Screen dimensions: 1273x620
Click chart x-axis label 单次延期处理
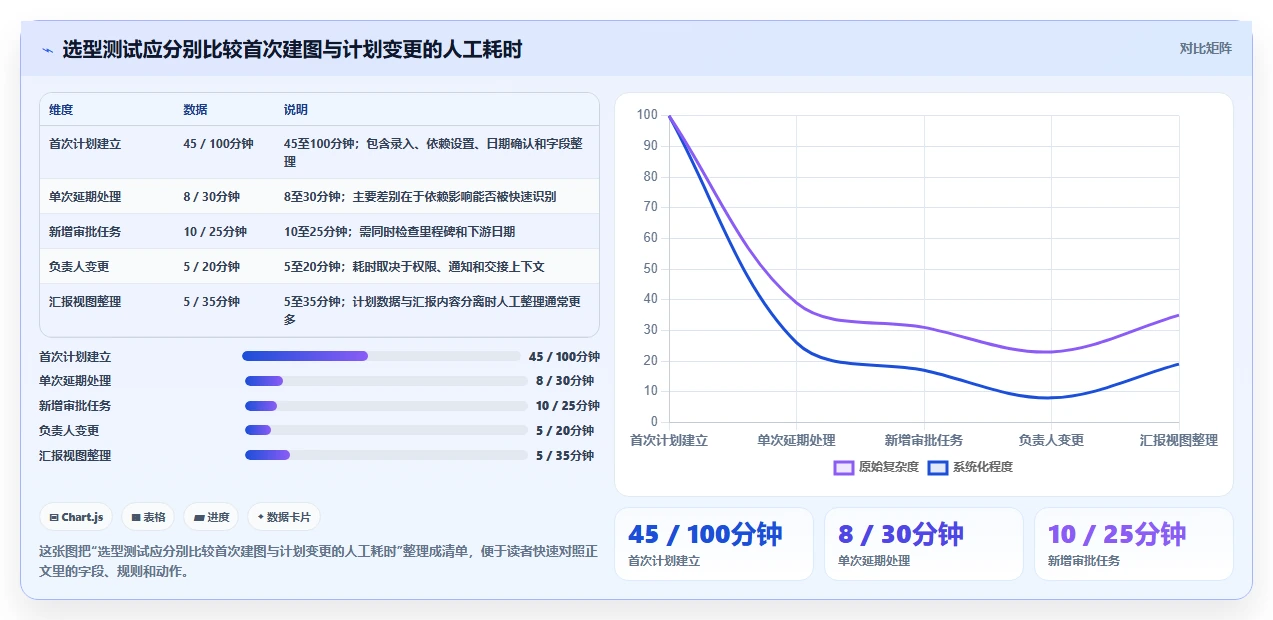tap(796, 440)
